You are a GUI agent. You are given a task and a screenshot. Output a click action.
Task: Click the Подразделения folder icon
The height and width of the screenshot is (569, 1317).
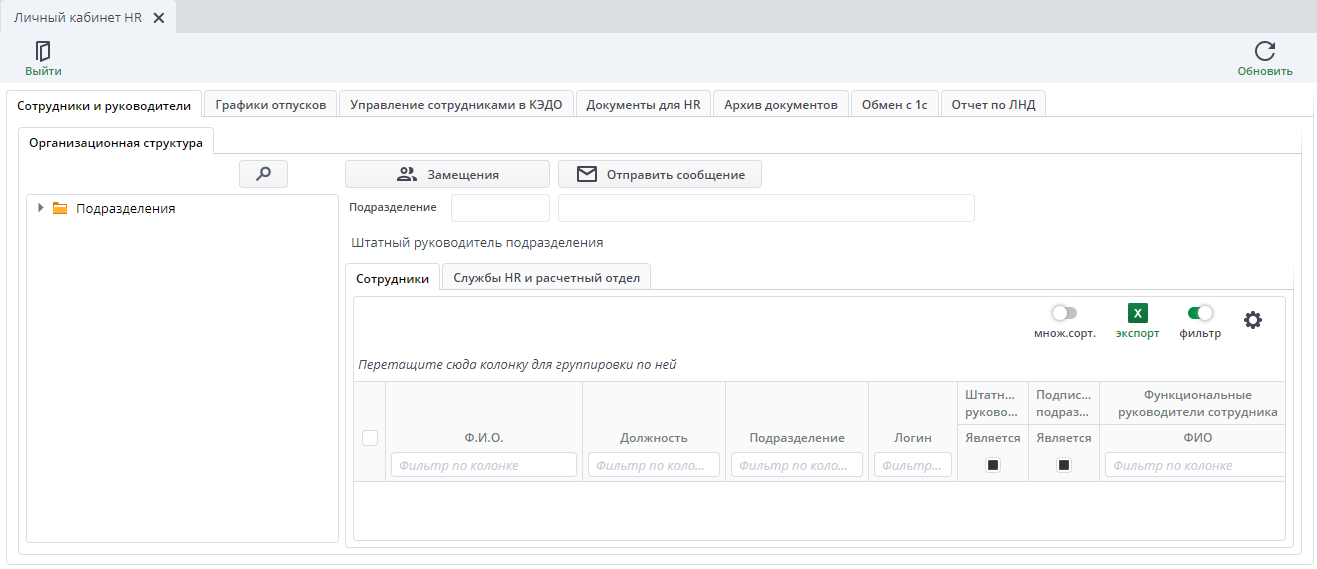pyautogui.click(x=59, y=208)
